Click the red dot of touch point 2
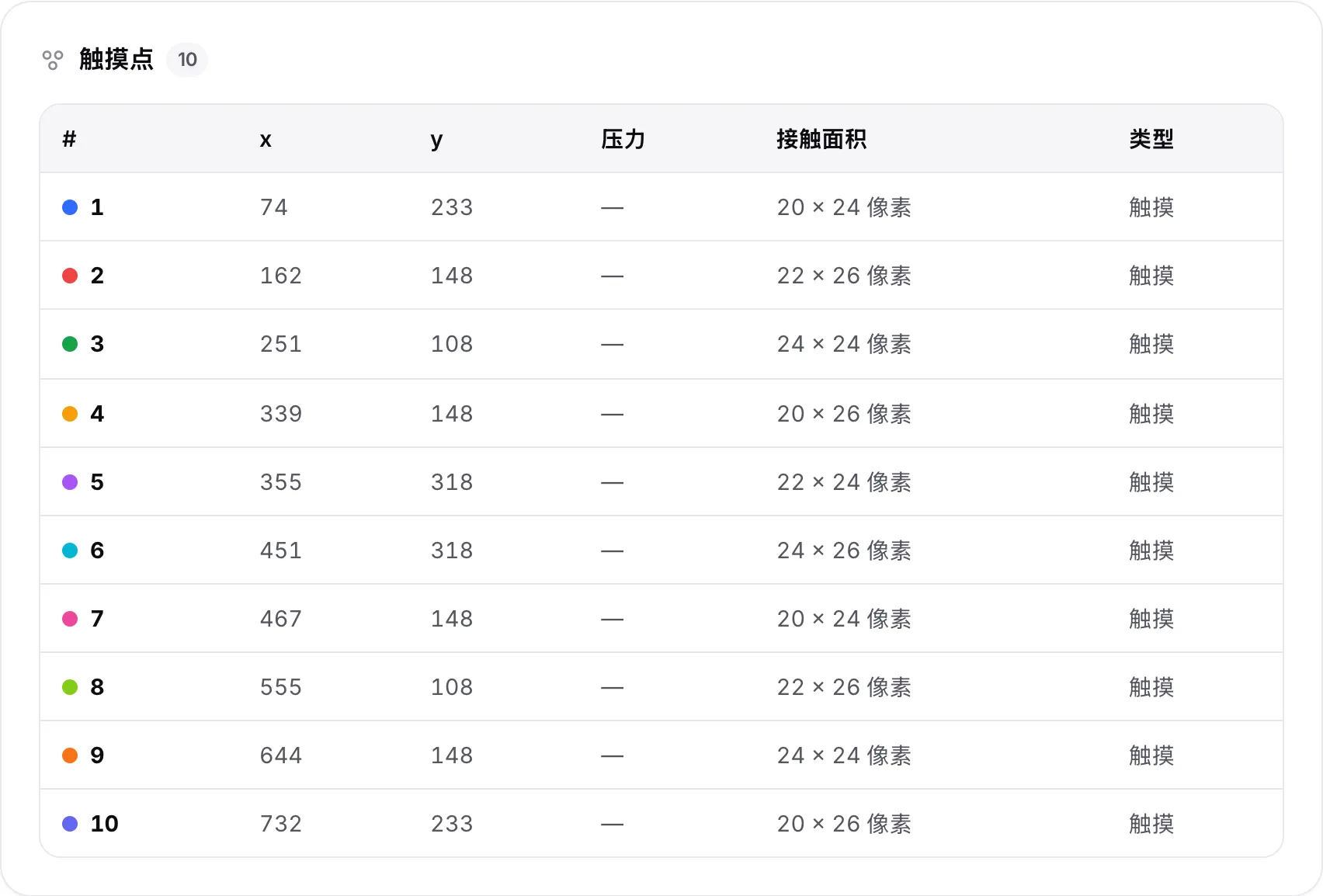The height and width of the screenshot is (896, 1323). pyautogui.click(x=70, y=276)
